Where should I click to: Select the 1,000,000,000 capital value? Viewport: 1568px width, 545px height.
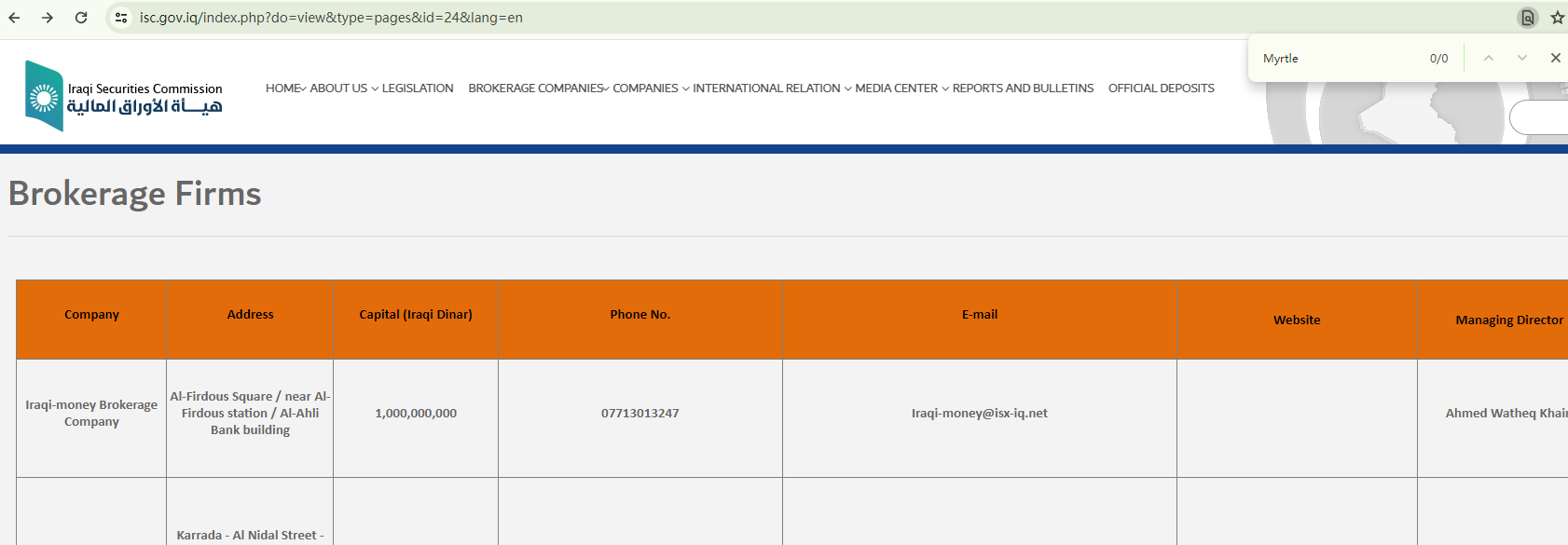pyautogui.click(x=416, y=414)
